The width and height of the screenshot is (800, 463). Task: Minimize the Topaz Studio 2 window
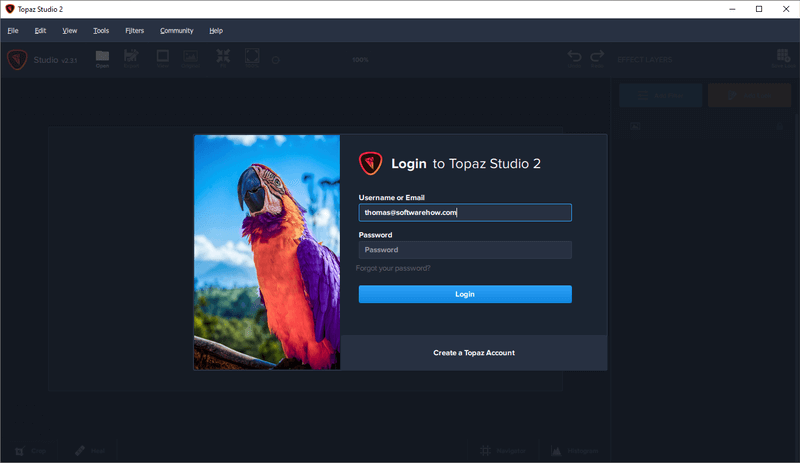coord(732,9)
